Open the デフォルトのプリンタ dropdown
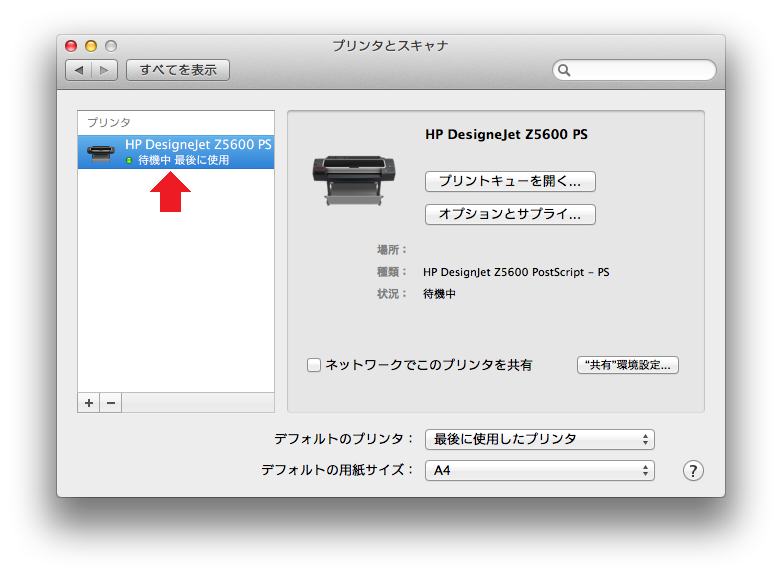782x576 pixels. 540,439
